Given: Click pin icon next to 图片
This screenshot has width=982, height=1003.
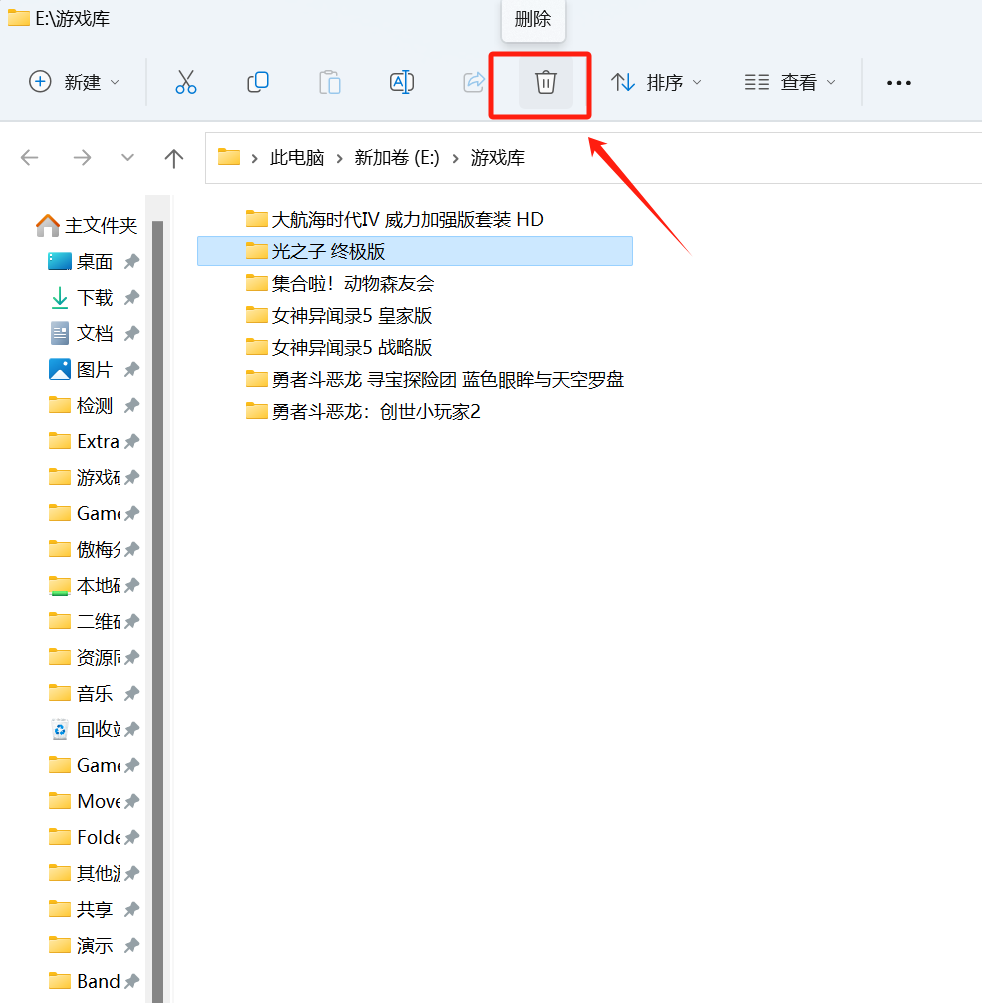Looking at the screenshot, I should pos(132,369).
